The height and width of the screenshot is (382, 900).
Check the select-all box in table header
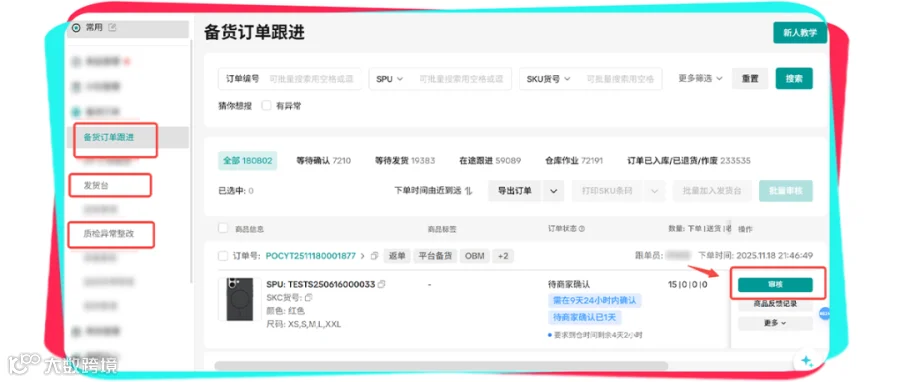223,228
